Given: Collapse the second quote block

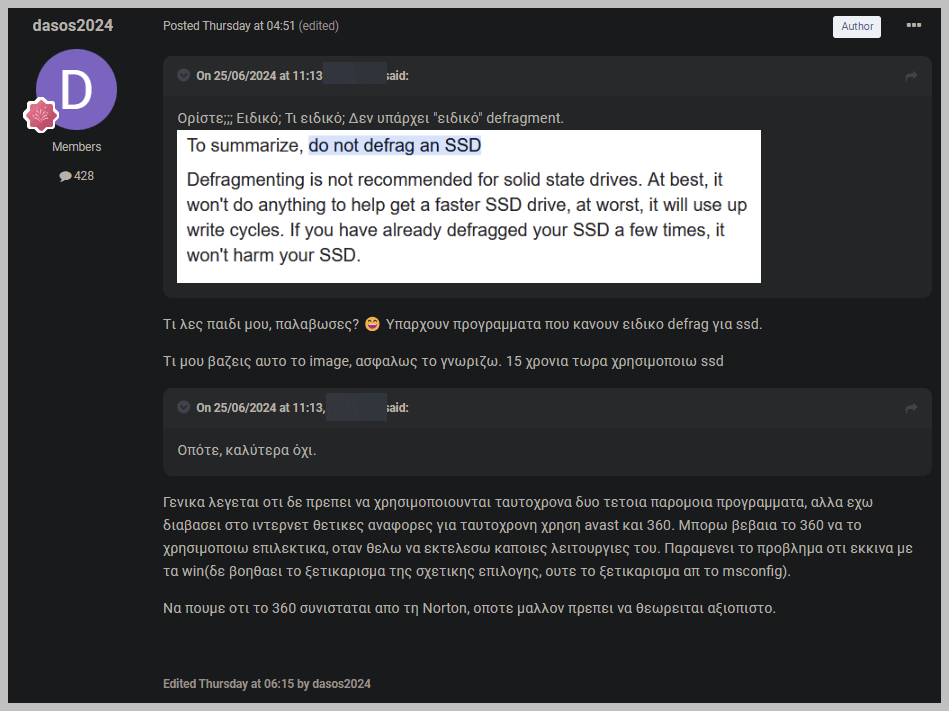Looking at the screenshot, I should pos(183,407).
